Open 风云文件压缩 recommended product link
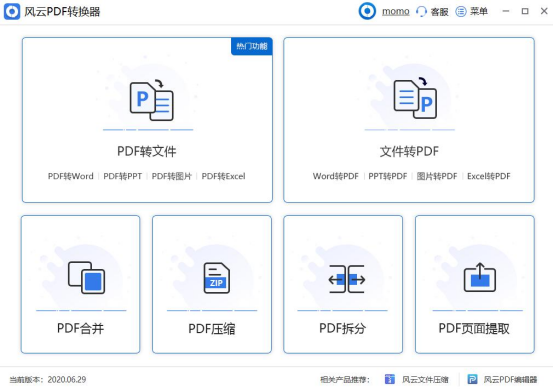Screen dimensions: 554x390 [425, 379]
